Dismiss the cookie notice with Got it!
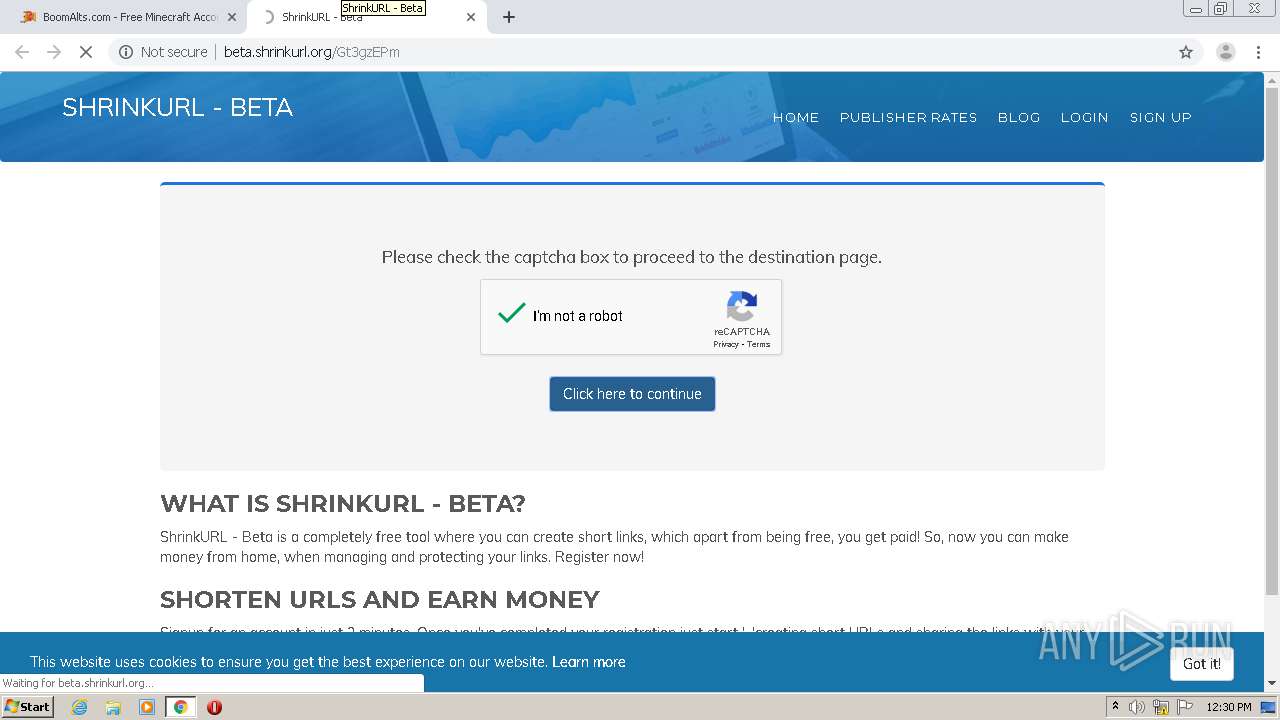 1202,664
